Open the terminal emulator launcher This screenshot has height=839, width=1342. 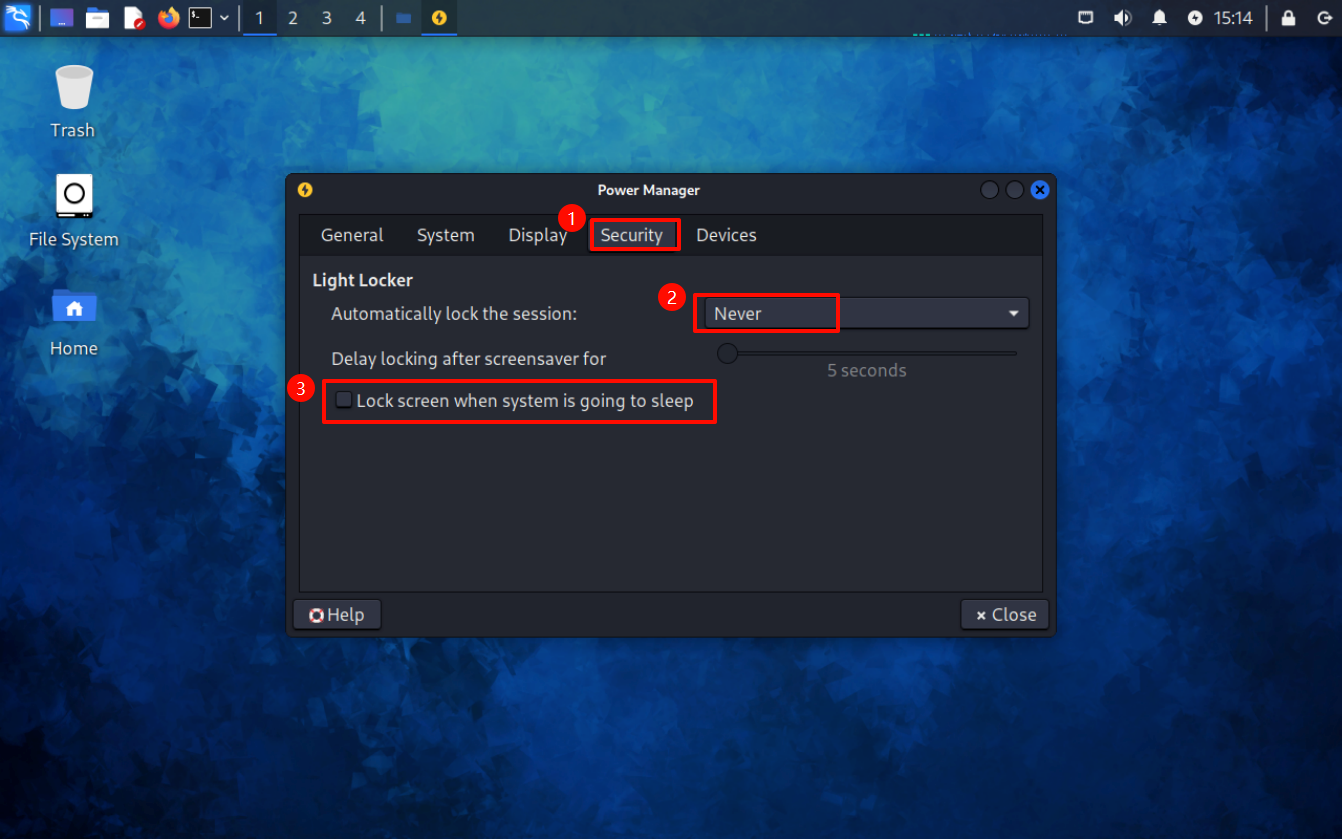point(201,18)
